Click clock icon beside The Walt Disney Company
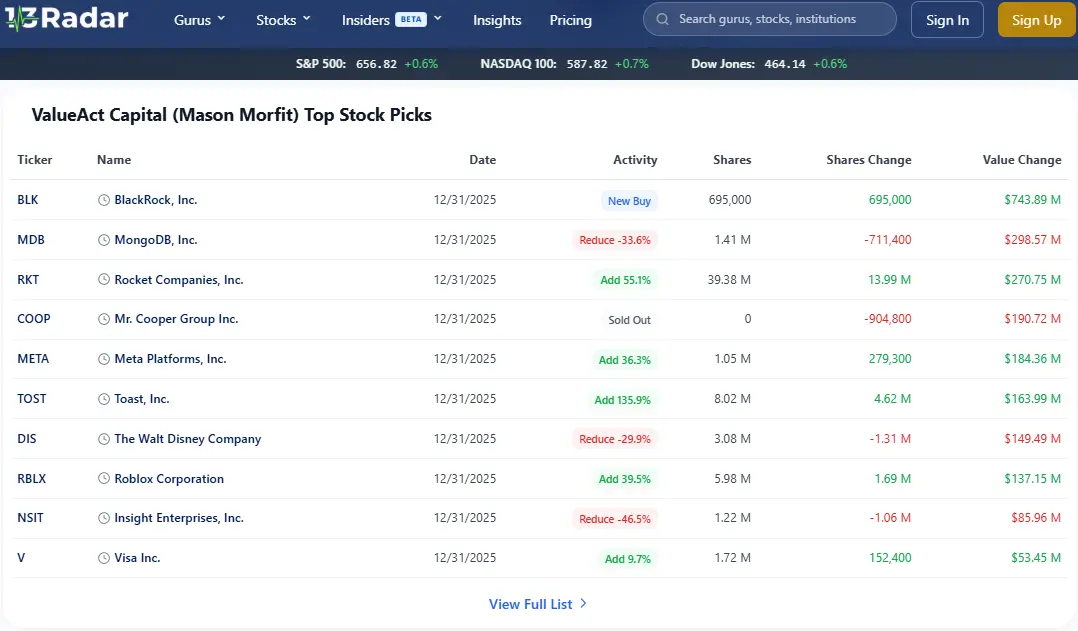Screen dimensions: 1078x631 click(104, 439)
